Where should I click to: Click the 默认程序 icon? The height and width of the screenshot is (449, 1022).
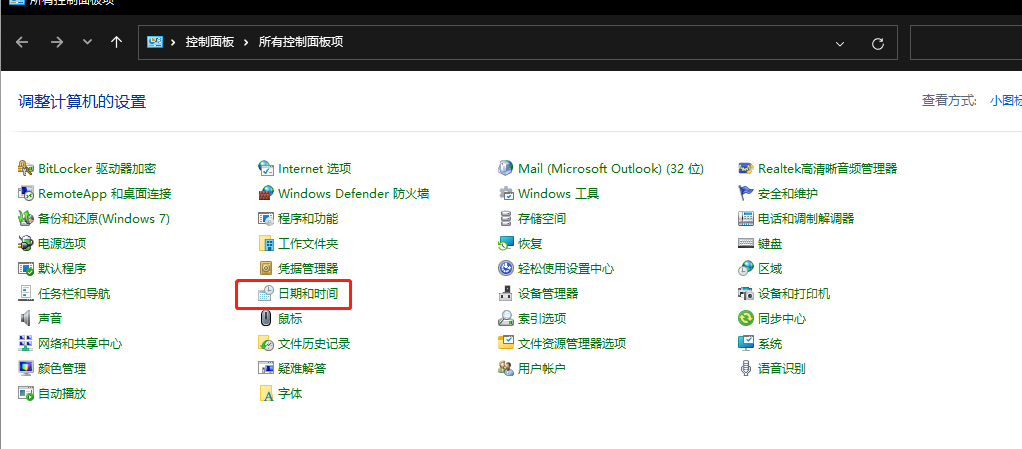point(25,268)
